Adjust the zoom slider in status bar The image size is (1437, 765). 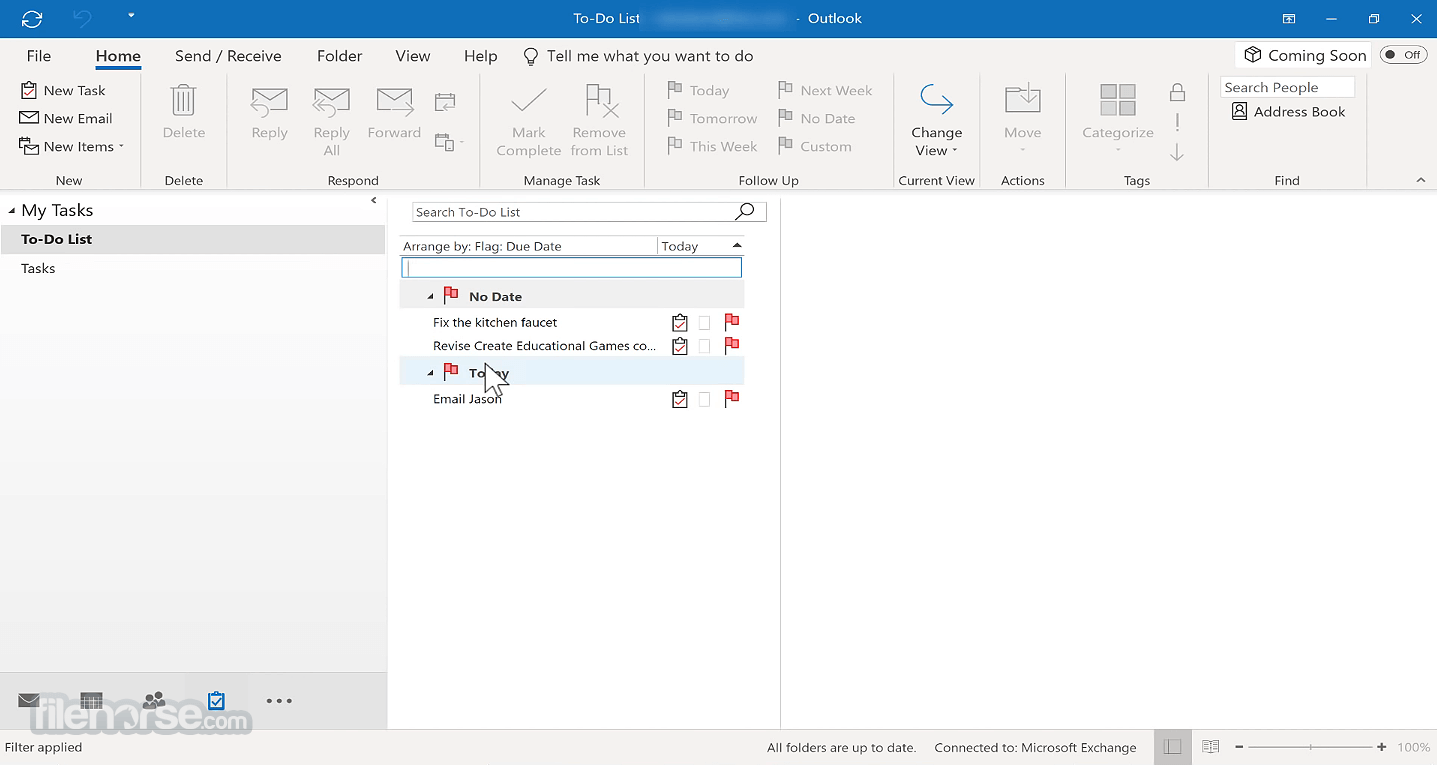[x=1310, y=747]
